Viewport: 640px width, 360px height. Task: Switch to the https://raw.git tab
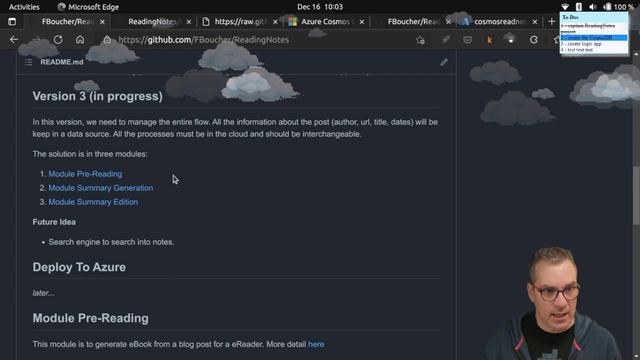(239, 22)
